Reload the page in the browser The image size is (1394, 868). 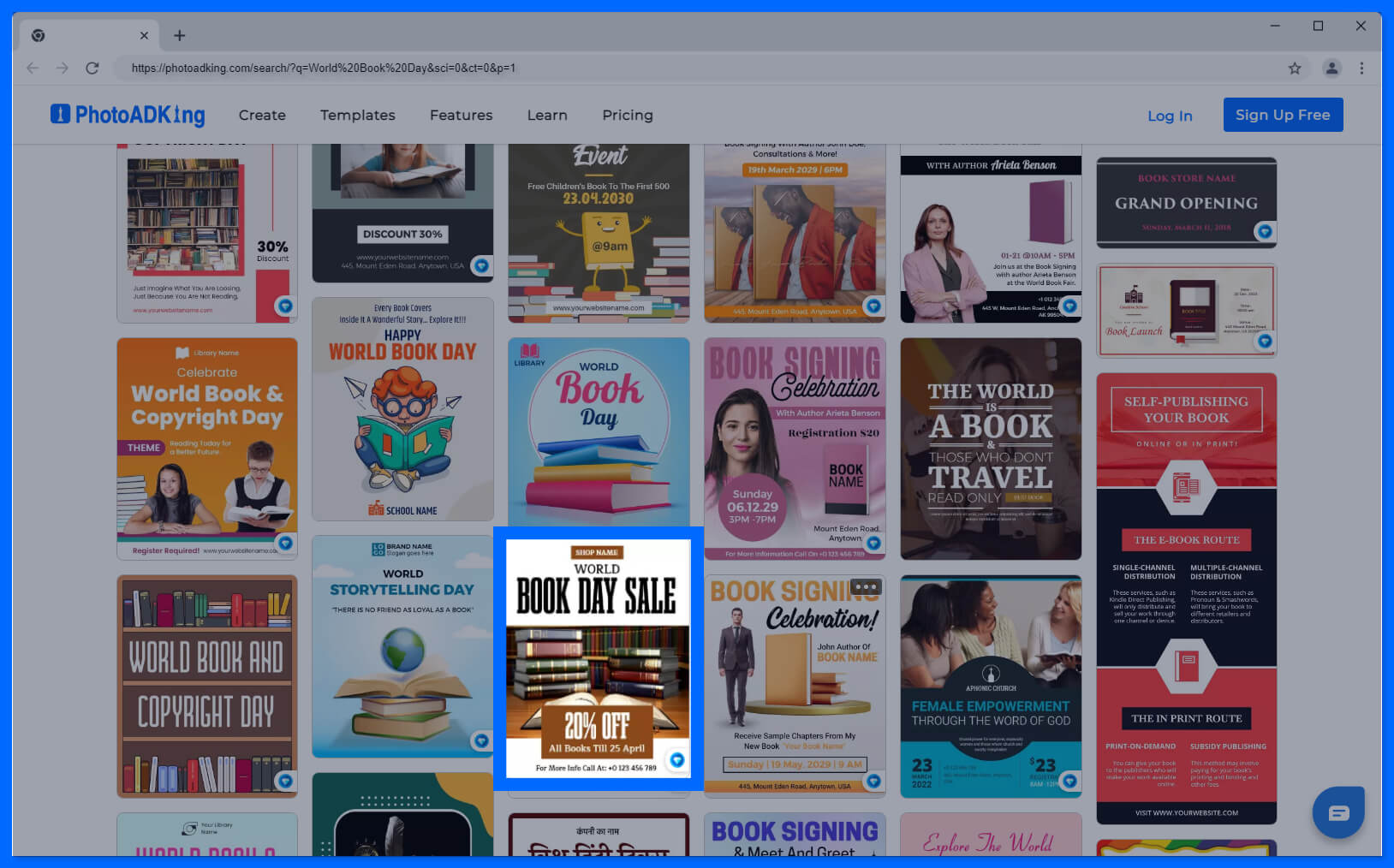[92, 68]
